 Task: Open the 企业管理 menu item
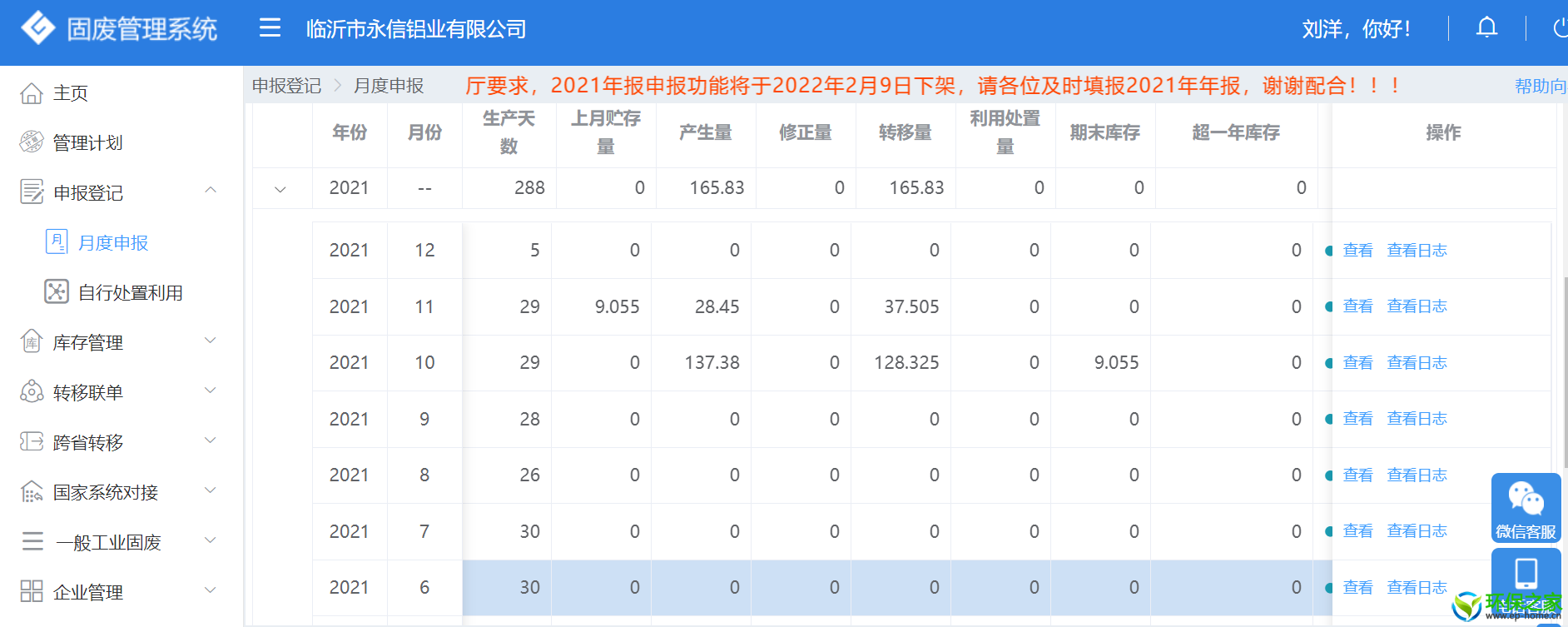point(88,592)
